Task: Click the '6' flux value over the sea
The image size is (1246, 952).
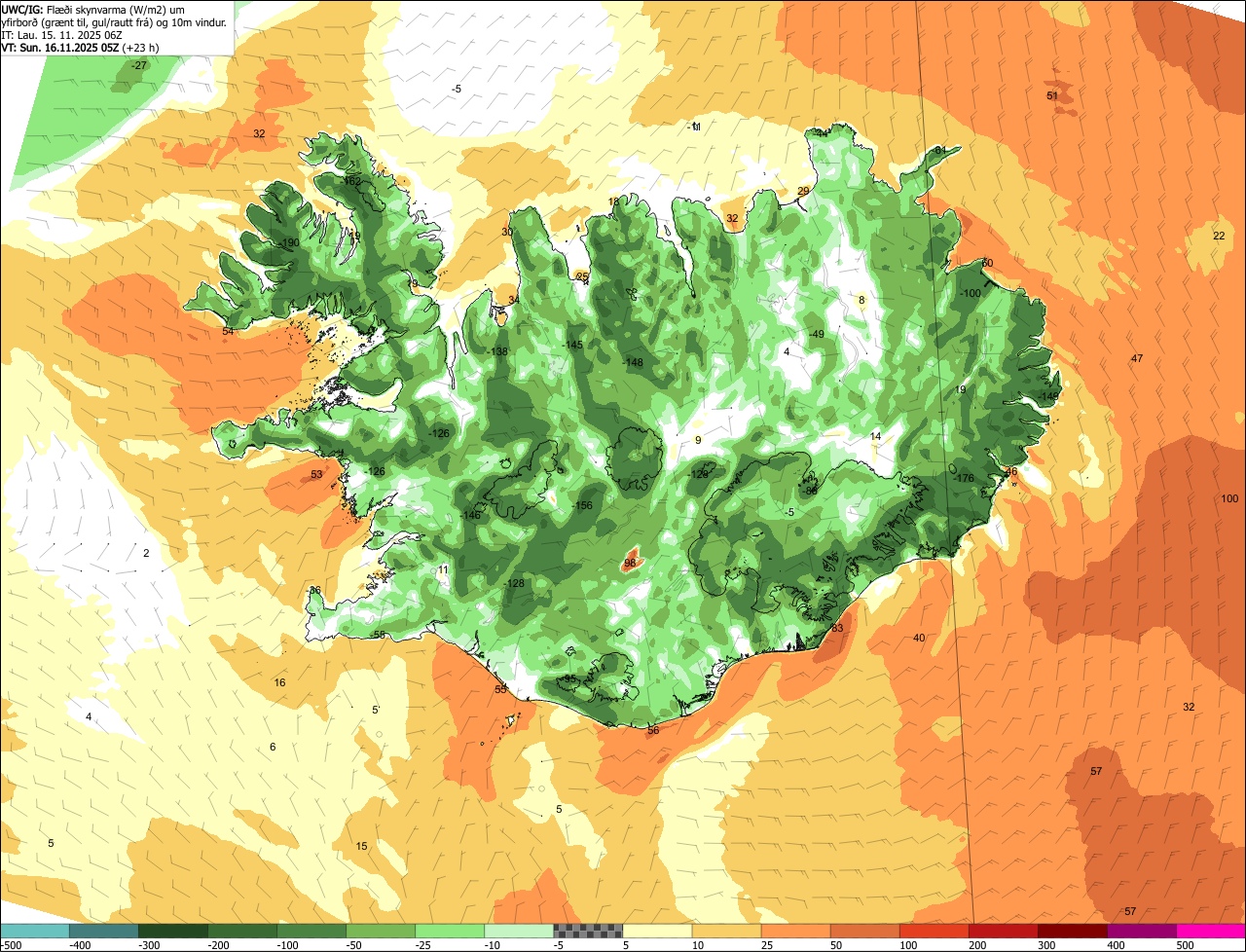Action: click(273, 747)
